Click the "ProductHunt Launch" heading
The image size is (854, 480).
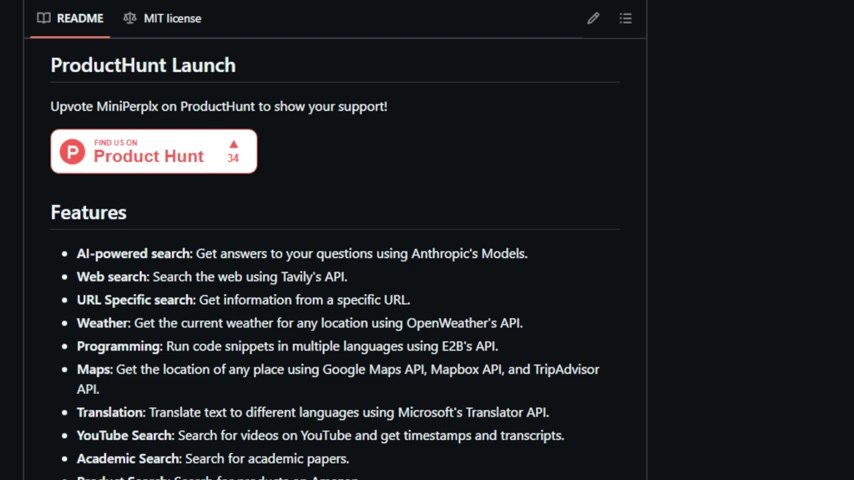[143, 65]
